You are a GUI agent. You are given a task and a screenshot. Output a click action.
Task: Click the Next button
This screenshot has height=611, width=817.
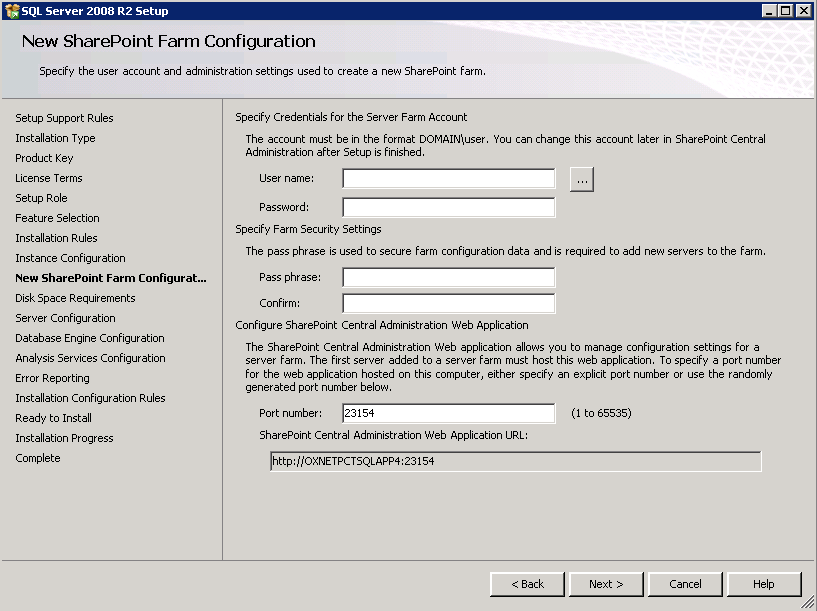606,584
